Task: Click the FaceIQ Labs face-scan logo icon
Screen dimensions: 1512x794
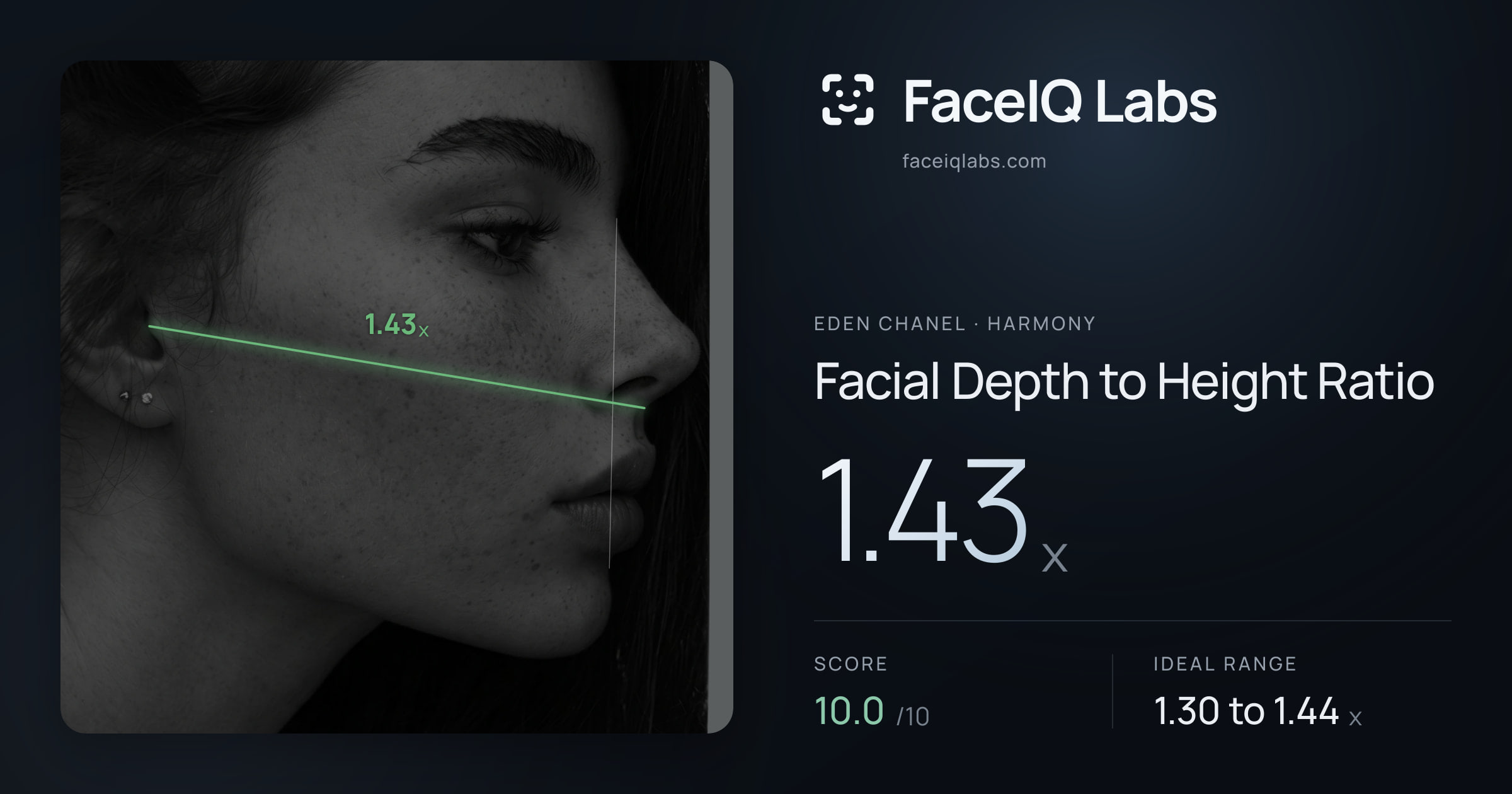Action: tap(847, 100)
